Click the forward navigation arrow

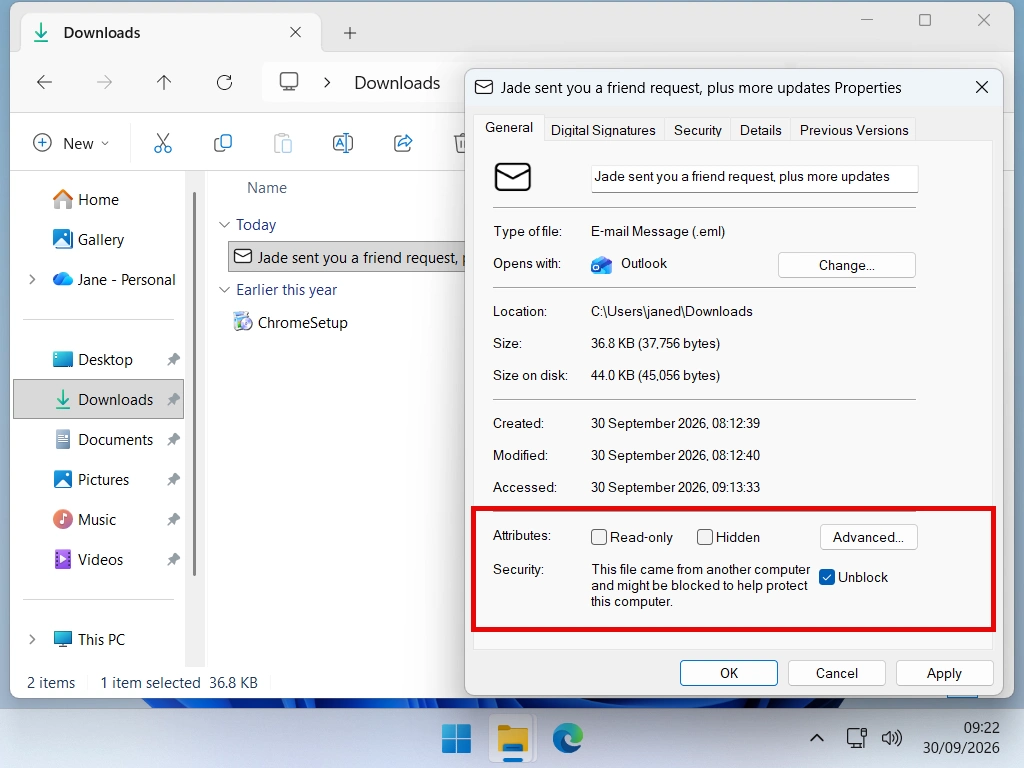pos(104,82)
